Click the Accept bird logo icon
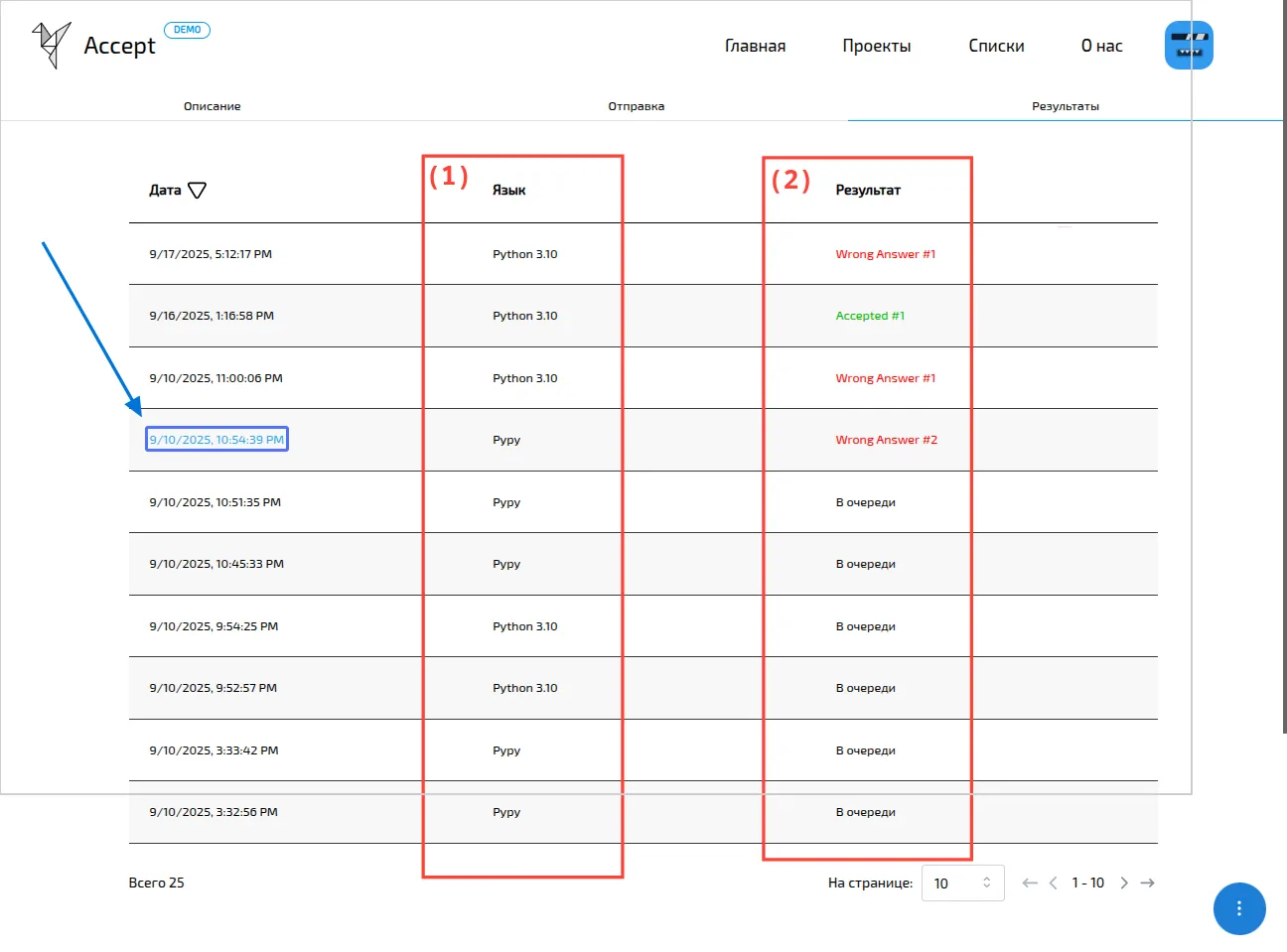This screenshot has height=952, width=1287. pos(52,46)
